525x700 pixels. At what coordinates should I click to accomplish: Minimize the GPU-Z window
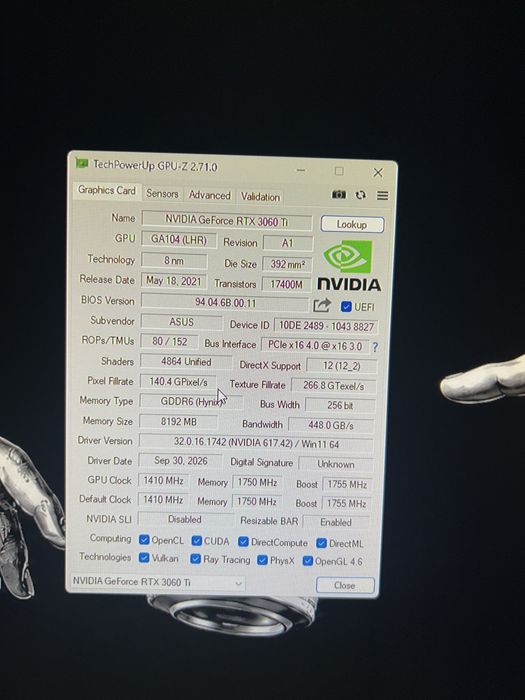[301, 170]
